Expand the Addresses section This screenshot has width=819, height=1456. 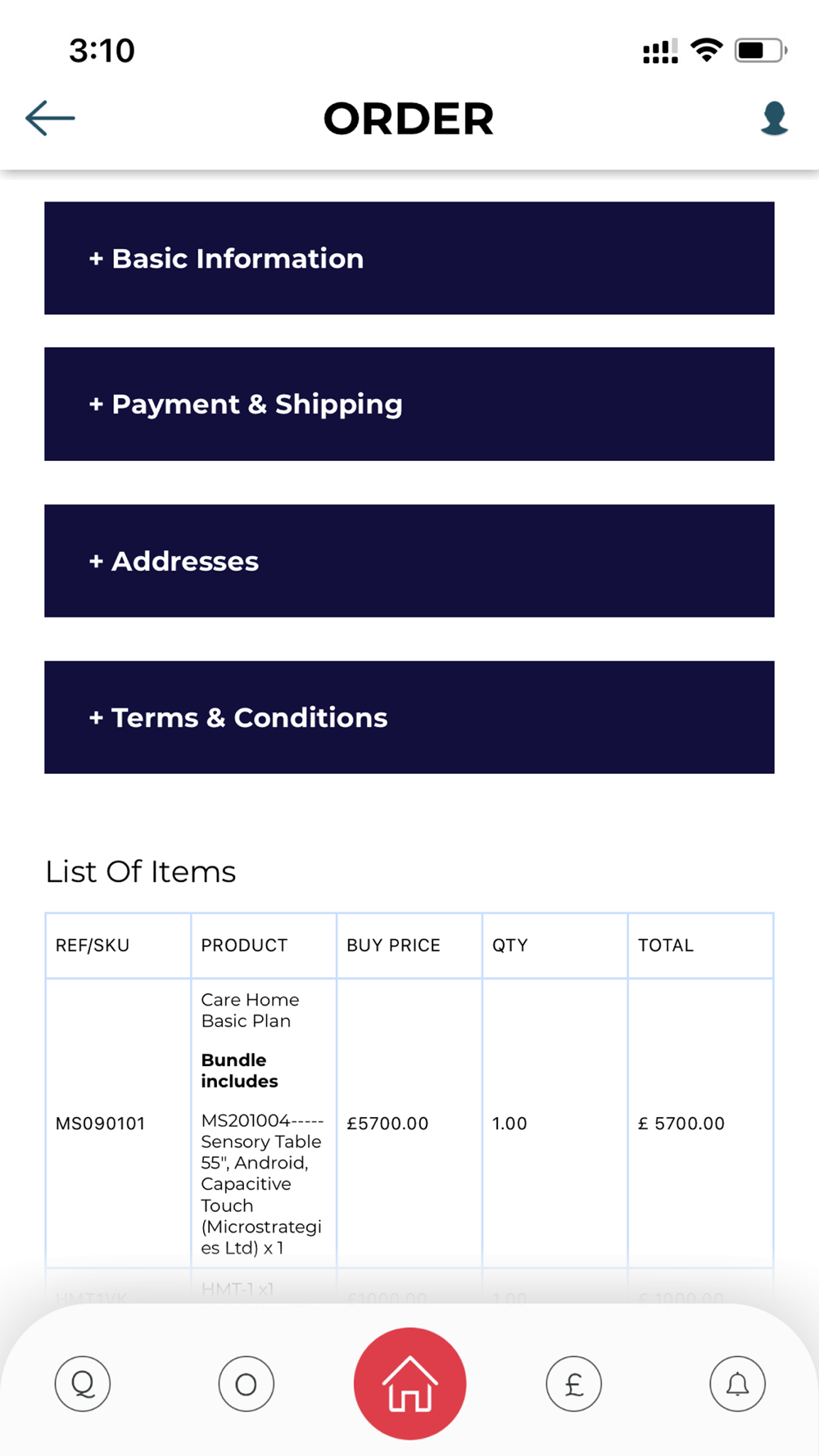(x=409, y=561)
